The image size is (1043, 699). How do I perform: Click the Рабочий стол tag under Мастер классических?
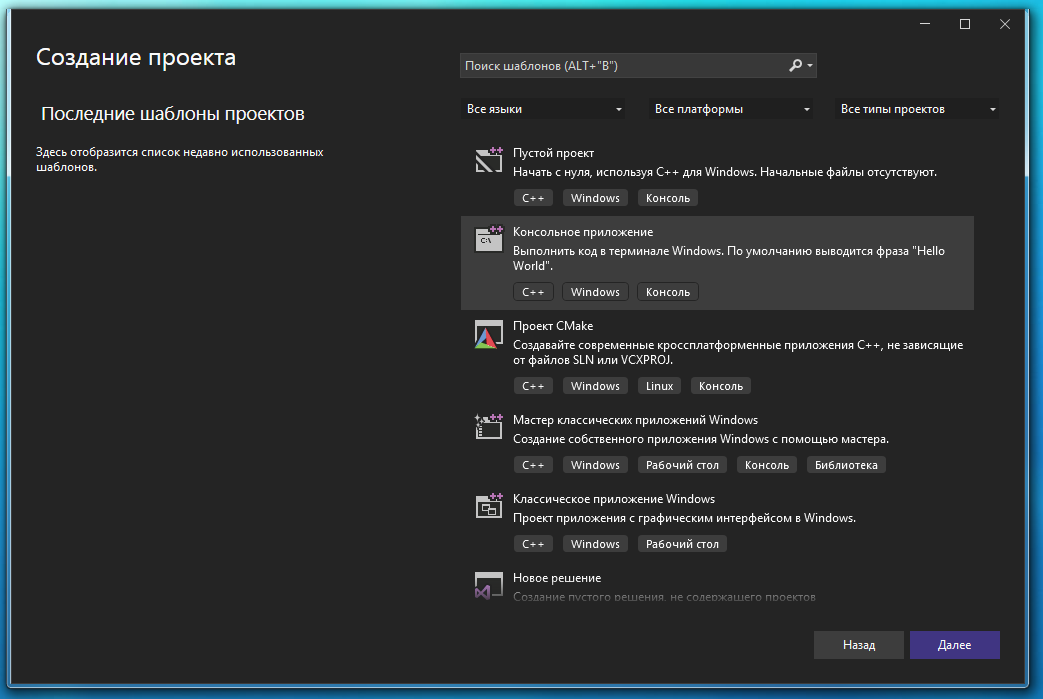682,465
